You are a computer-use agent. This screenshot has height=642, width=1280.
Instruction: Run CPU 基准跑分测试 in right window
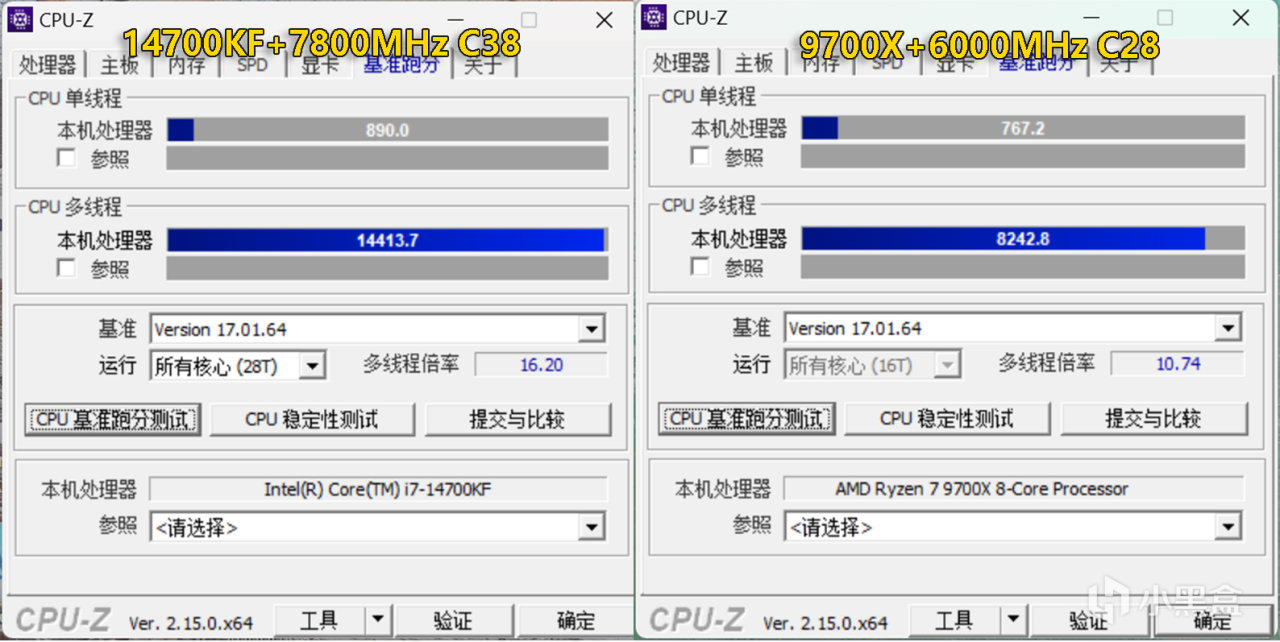pyautogui.click(x=746, y=418)
